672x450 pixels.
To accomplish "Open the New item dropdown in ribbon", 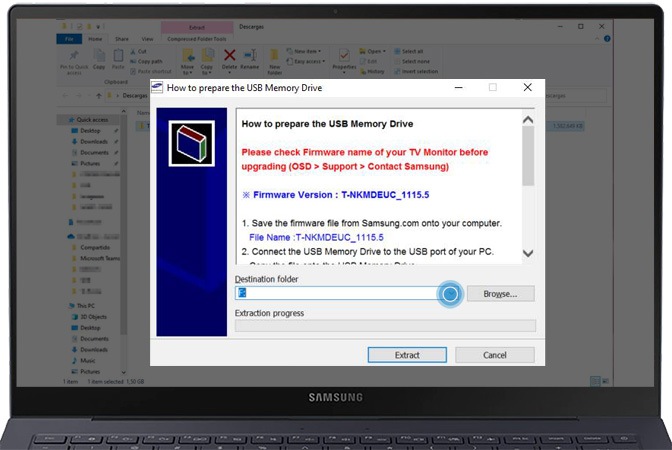I will tap(303, 51).
